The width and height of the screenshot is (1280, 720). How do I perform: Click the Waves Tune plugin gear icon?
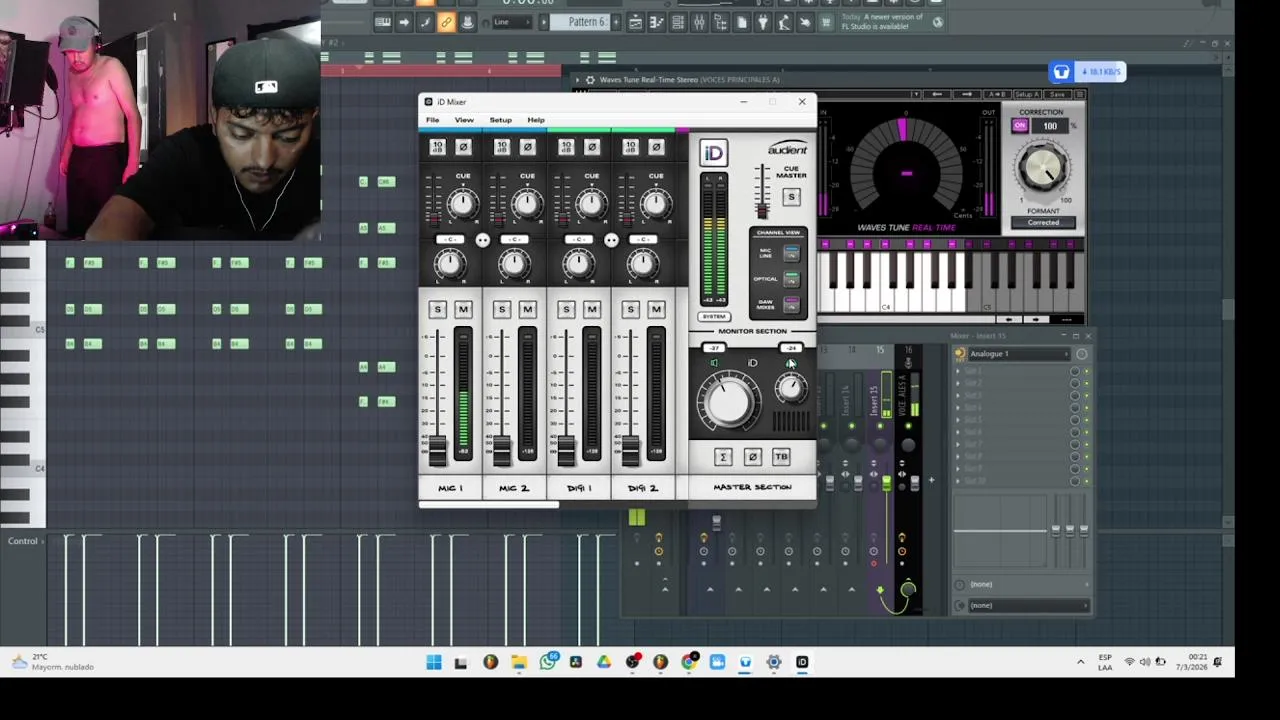(590, 80)
